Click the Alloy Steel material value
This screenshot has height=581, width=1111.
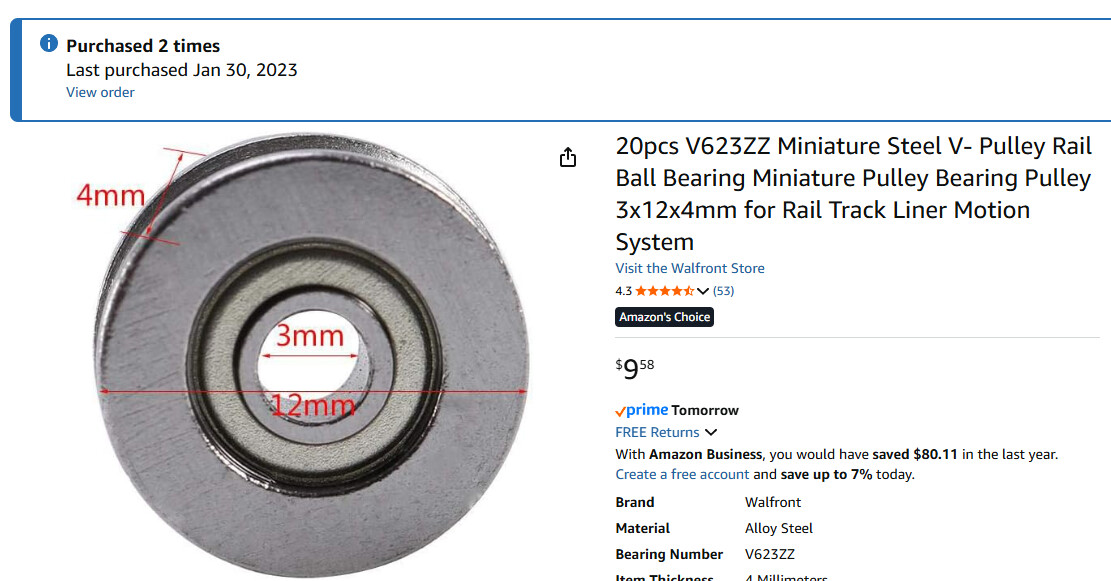[779, 528]
